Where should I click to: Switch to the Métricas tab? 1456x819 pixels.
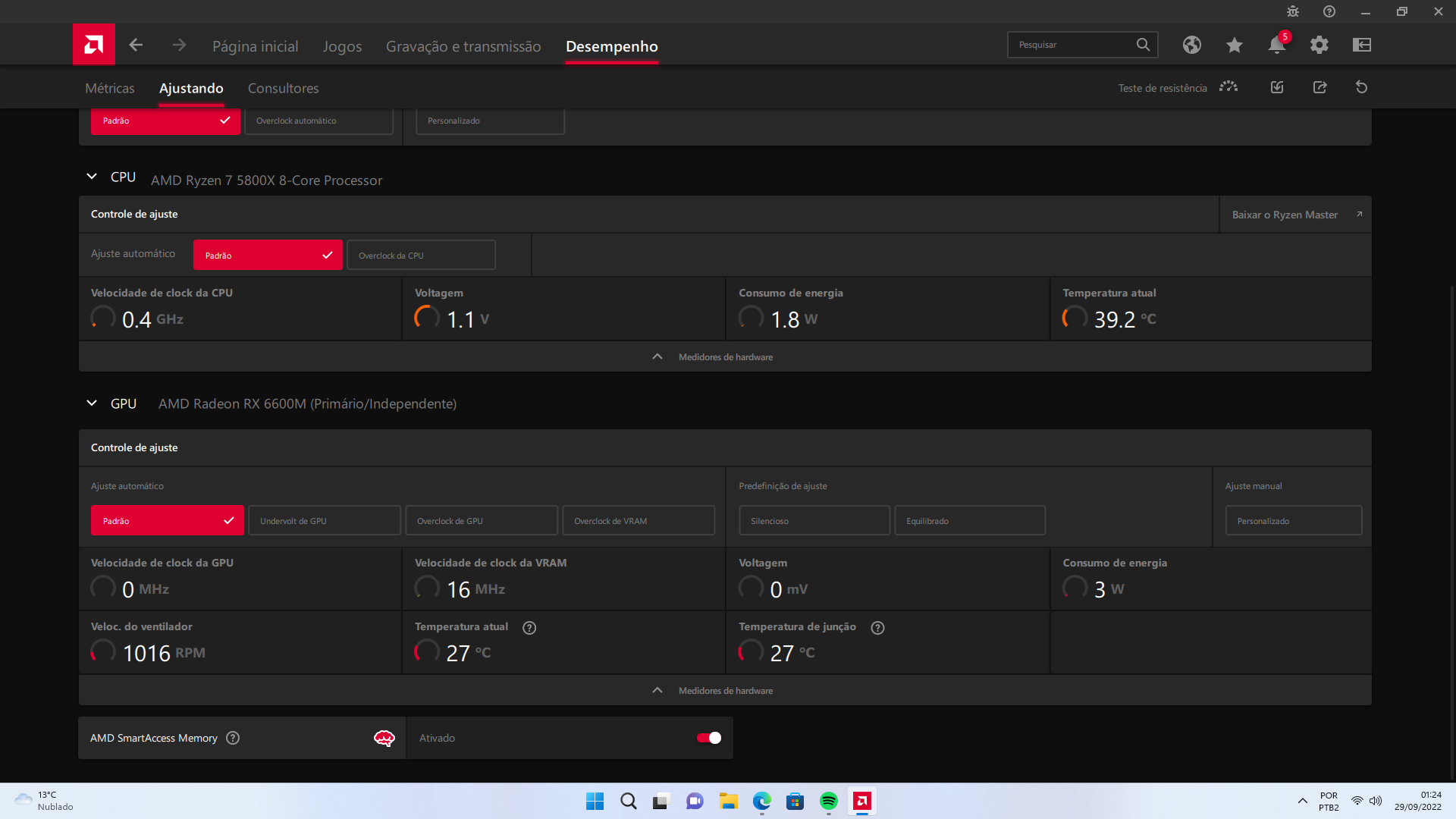[x=110, y=88]
